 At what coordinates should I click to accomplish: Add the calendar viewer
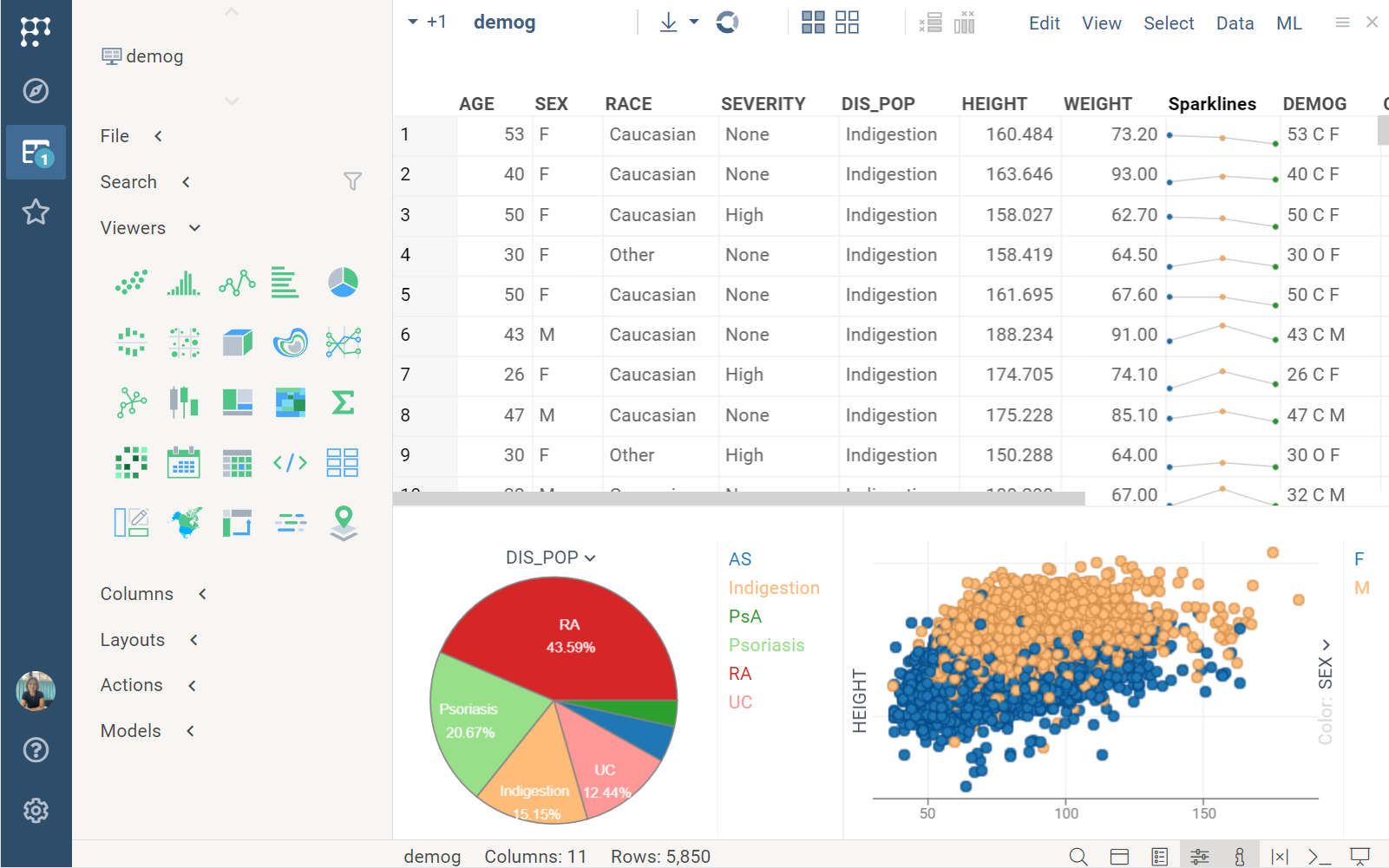184,463
